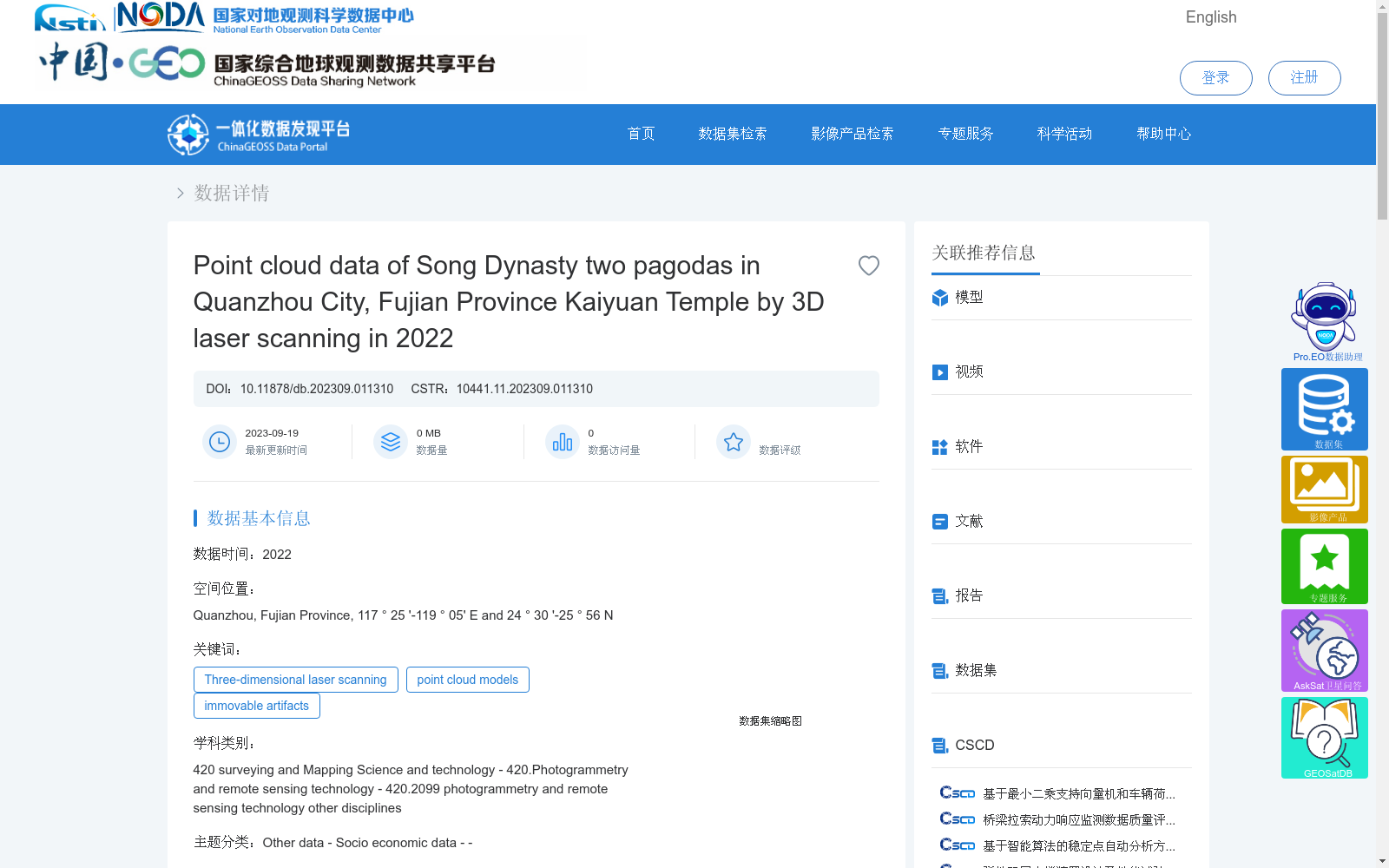The height and width of the screenshot is (868, 1389).
Task: Open CSCD link 基于最小二乘支持向量机和车辆荷...
Action: click(1079, 793)
